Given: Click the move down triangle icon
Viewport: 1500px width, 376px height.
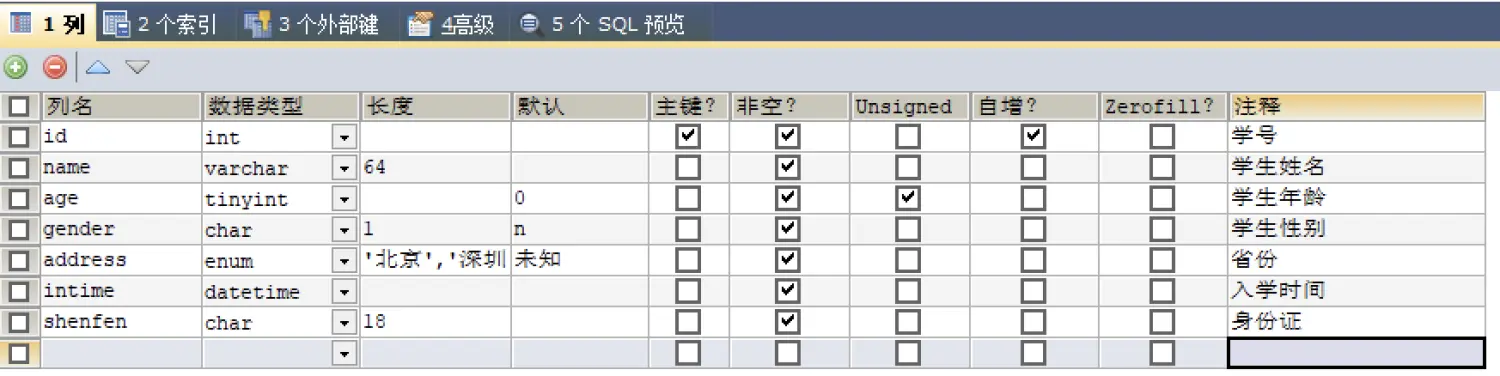Looking at the screenshot, I should 137,68.
